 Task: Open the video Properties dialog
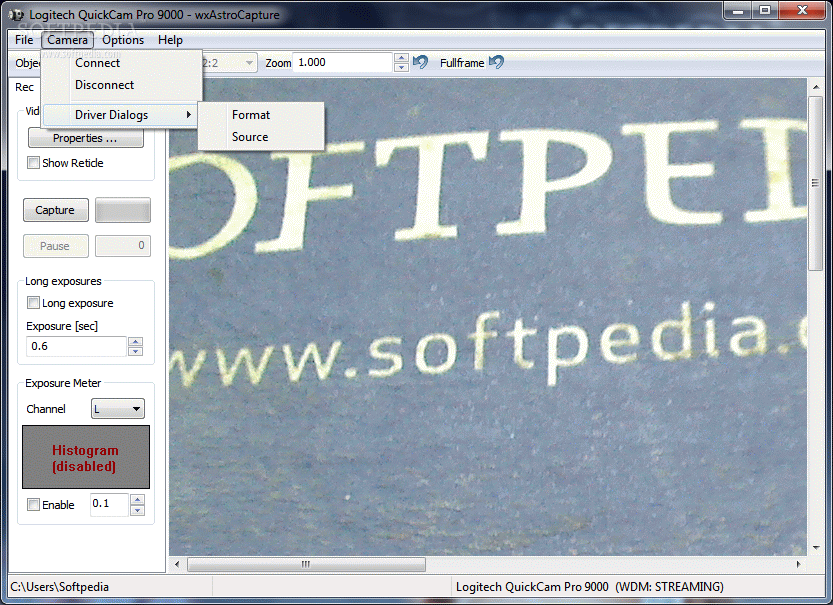pos(86,138)
